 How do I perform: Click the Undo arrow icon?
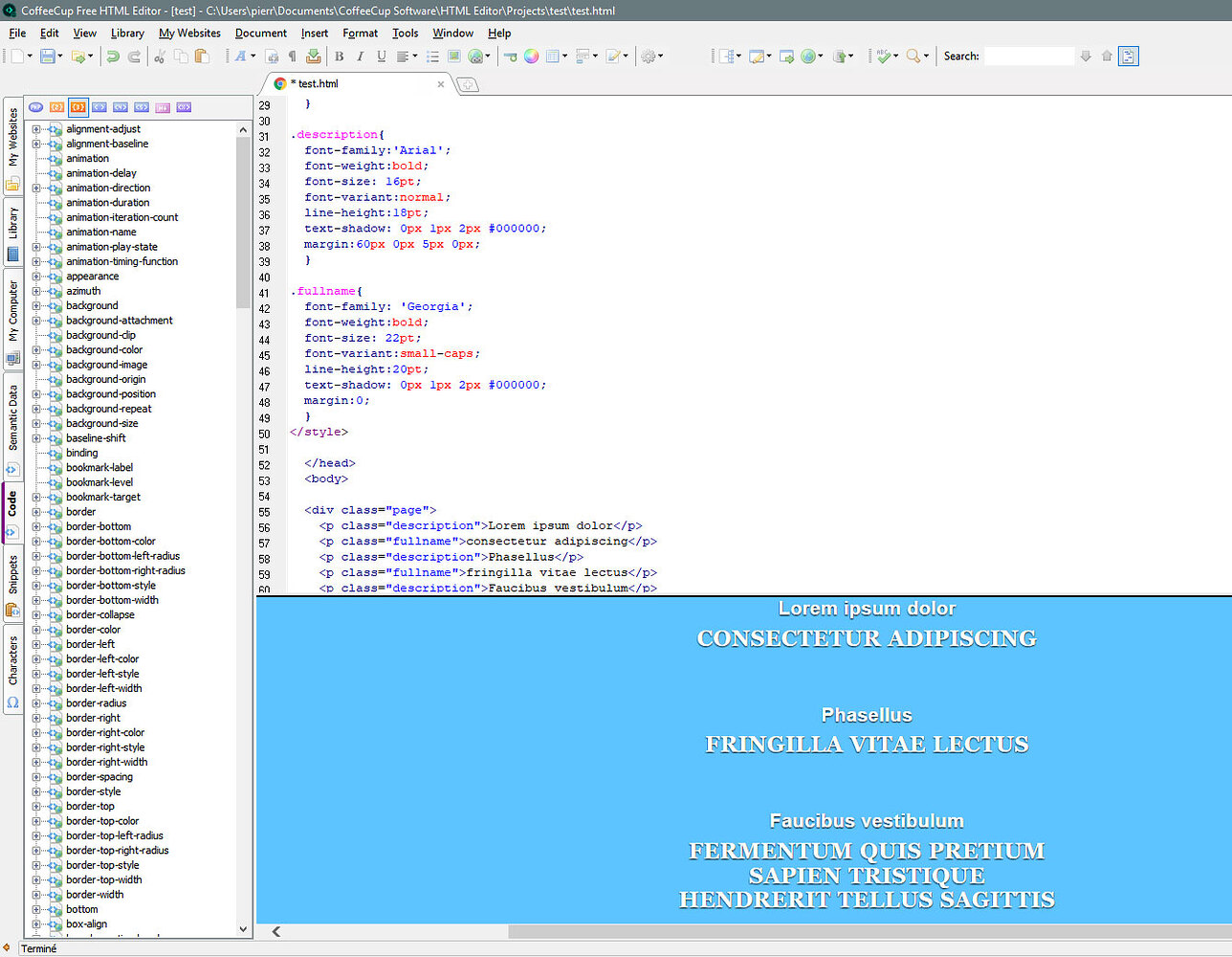click(x=112, y=56)
